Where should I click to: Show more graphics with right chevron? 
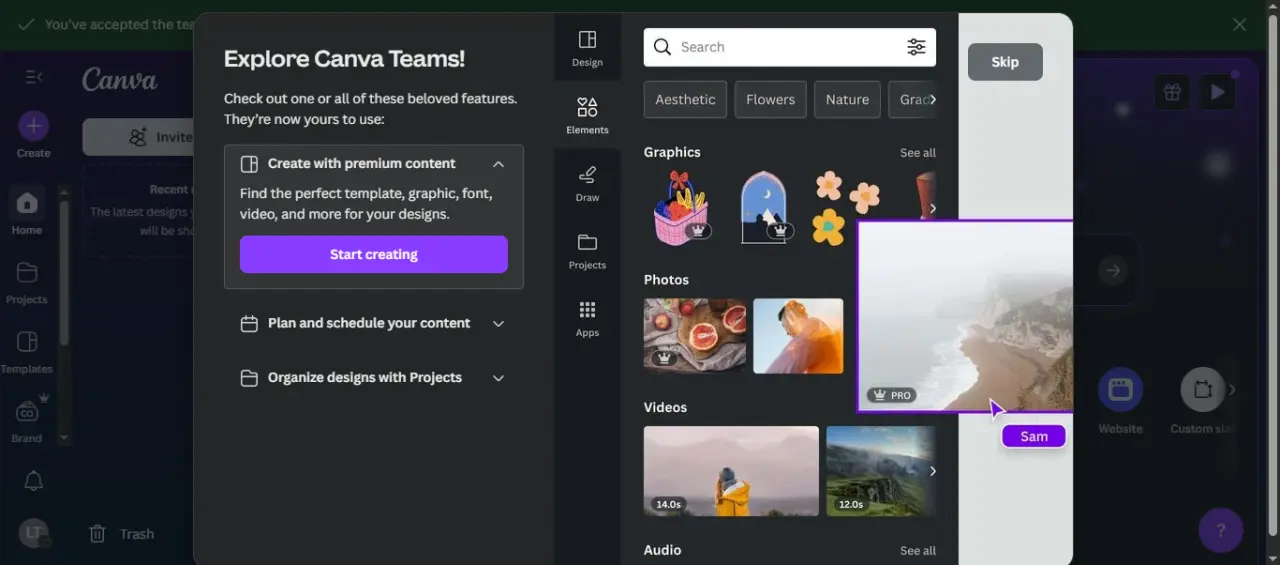(x=932, y=208)
